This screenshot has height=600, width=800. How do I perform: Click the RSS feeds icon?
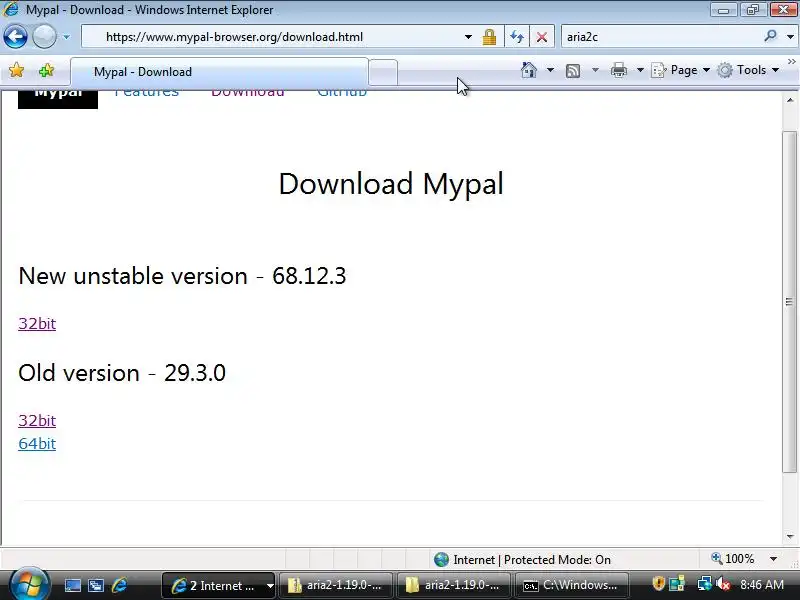click(x=573, y=70)
